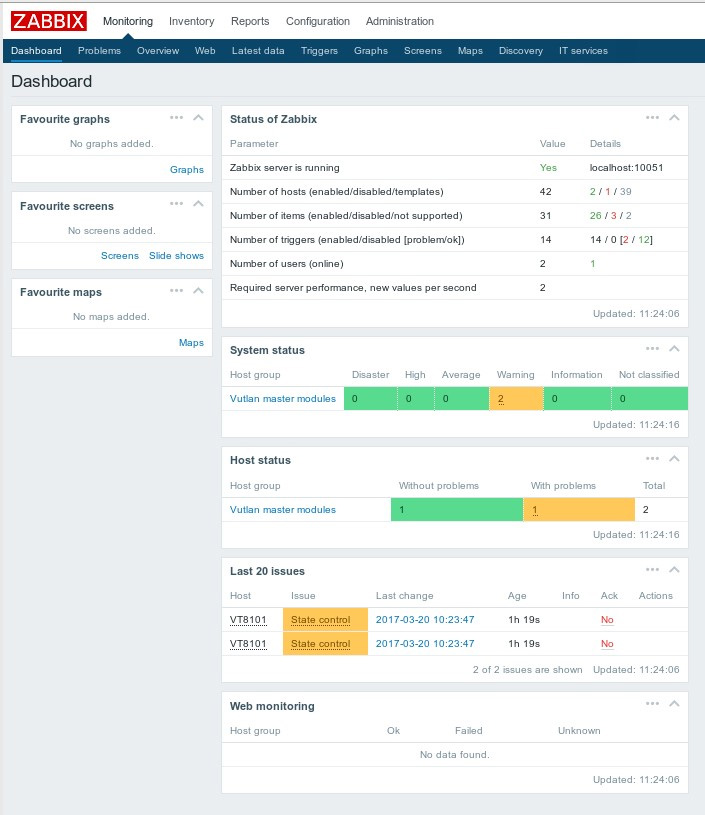Go to the Problems submenu tab

(x=99, y=51)
